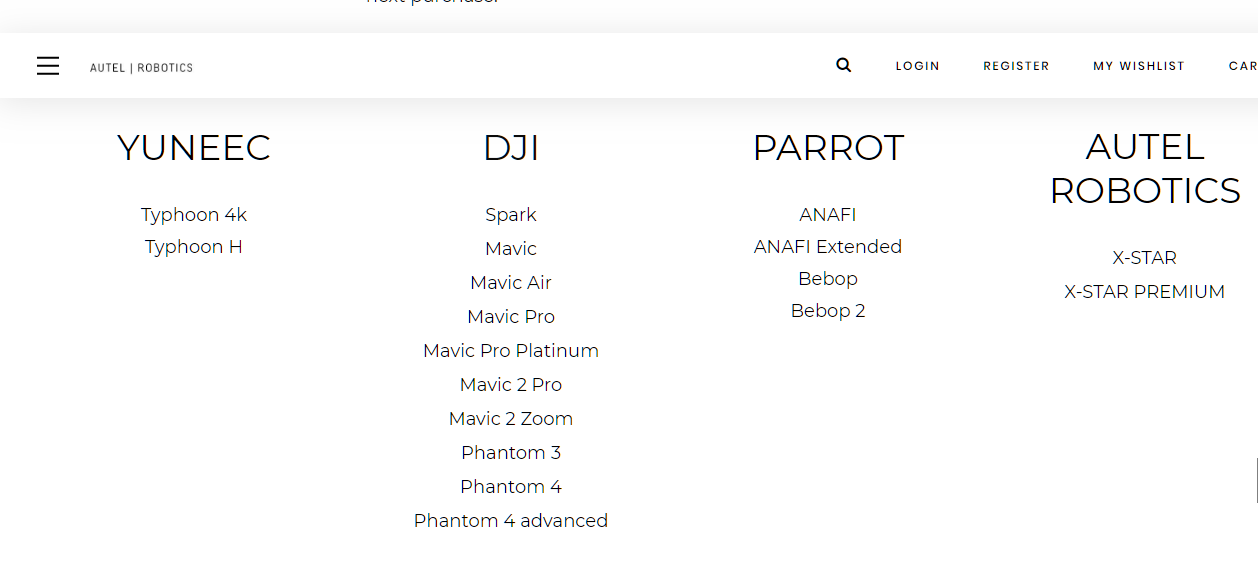Choose the Mavic Air link
The image size is (1258, 571).
(511, 283)
